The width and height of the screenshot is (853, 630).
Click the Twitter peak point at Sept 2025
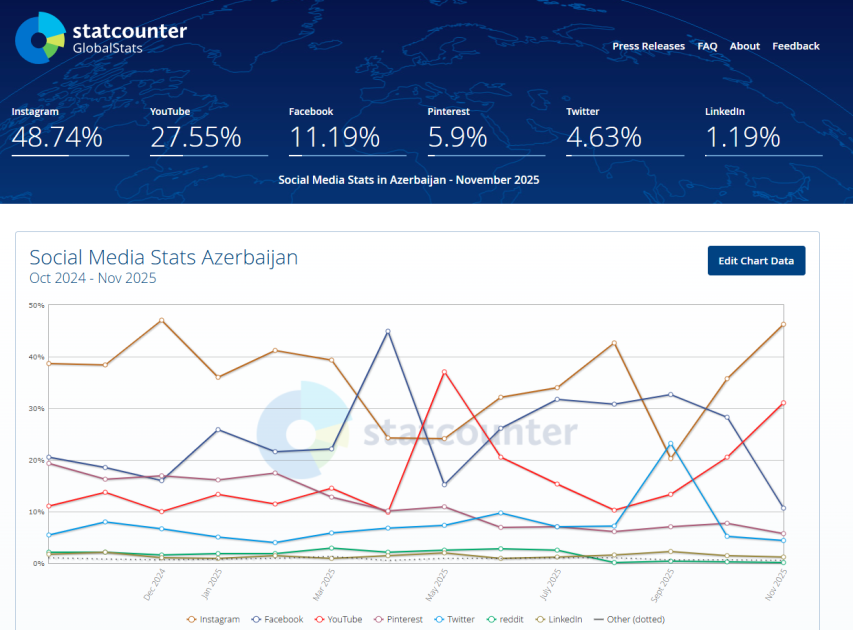tap(670, 444)
